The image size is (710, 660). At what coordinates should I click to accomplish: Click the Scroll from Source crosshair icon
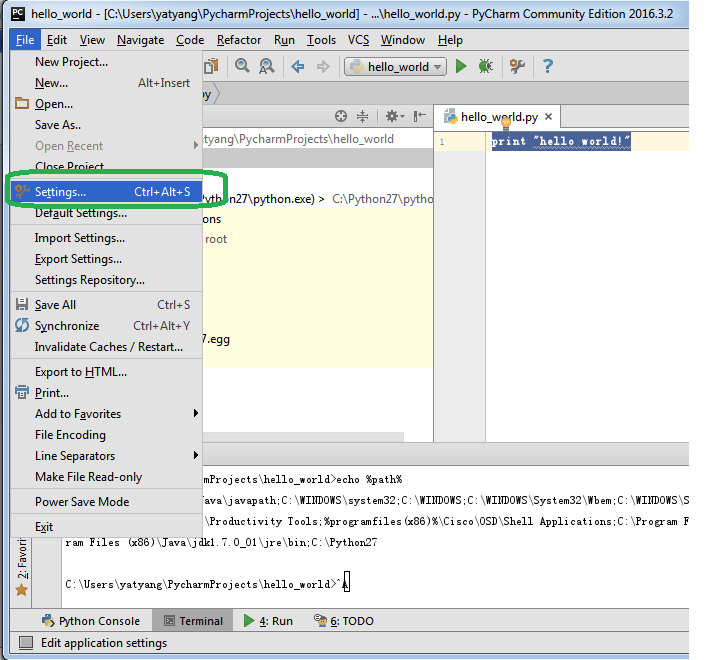tap(341, 116)
